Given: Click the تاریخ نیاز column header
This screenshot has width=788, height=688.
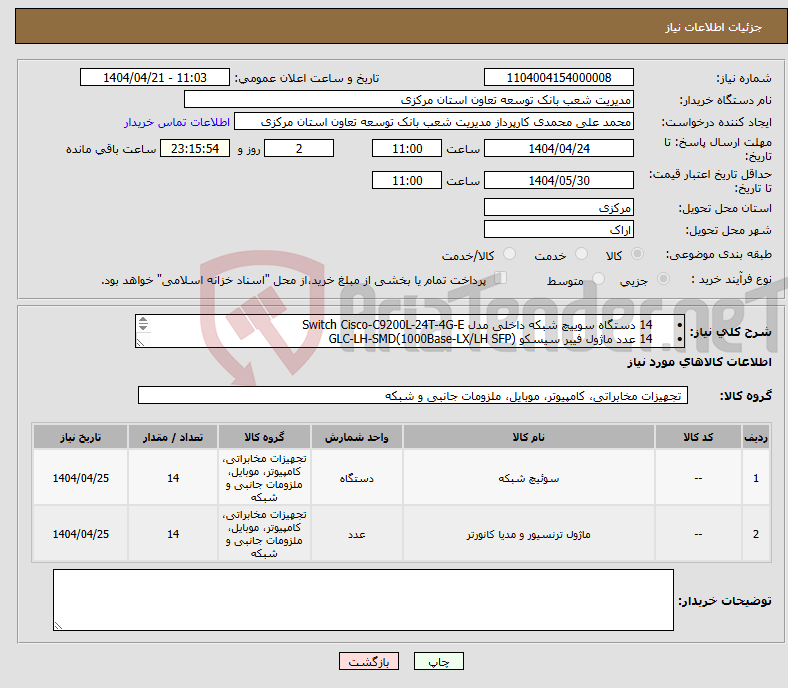Looking at the screenshot, I should (80, 437).
